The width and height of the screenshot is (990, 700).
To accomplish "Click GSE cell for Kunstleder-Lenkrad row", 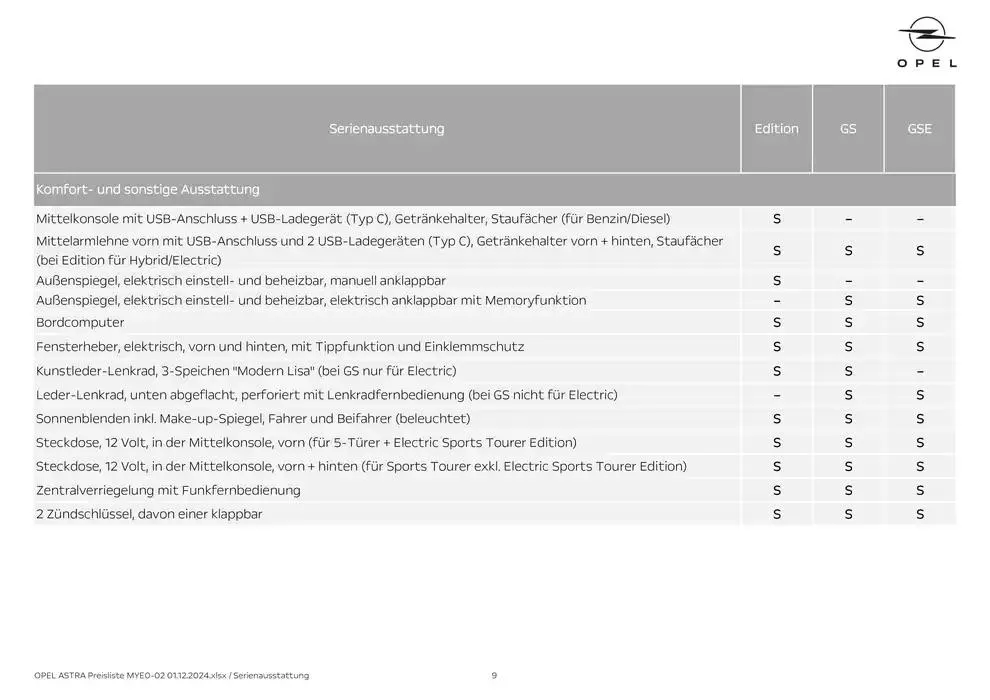I will [919, 371].
